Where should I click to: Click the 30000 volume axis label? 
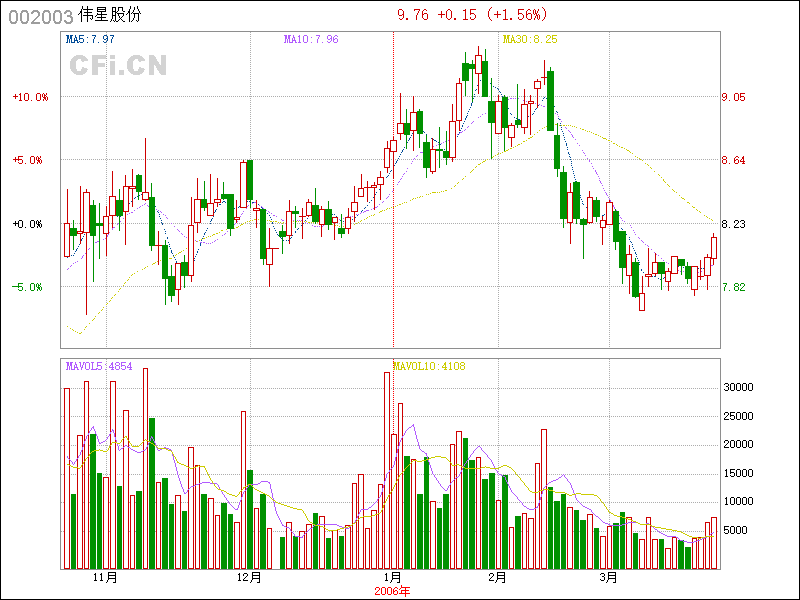coord(738,386)
